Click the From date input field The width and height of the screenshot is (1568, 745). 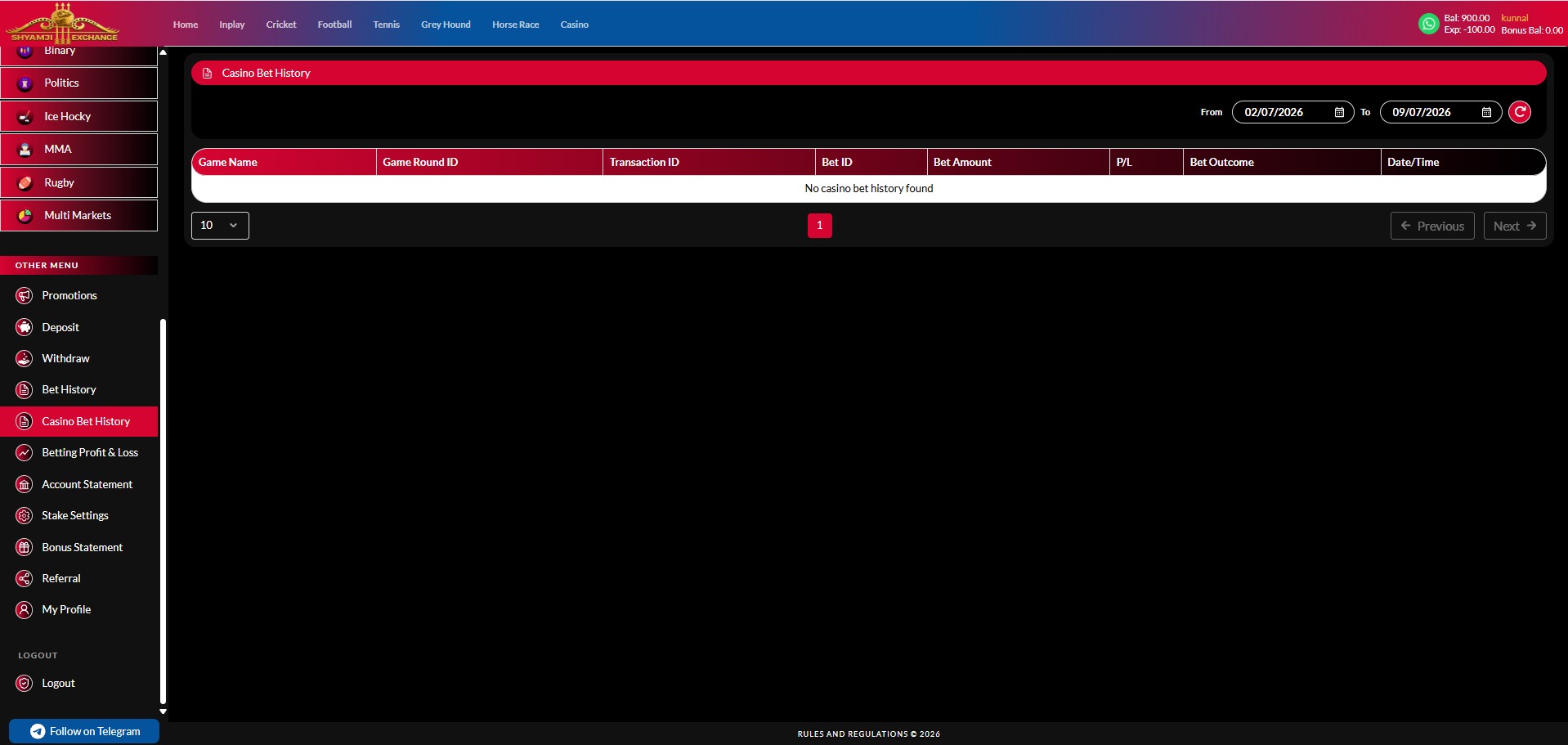click(1292, 112)
